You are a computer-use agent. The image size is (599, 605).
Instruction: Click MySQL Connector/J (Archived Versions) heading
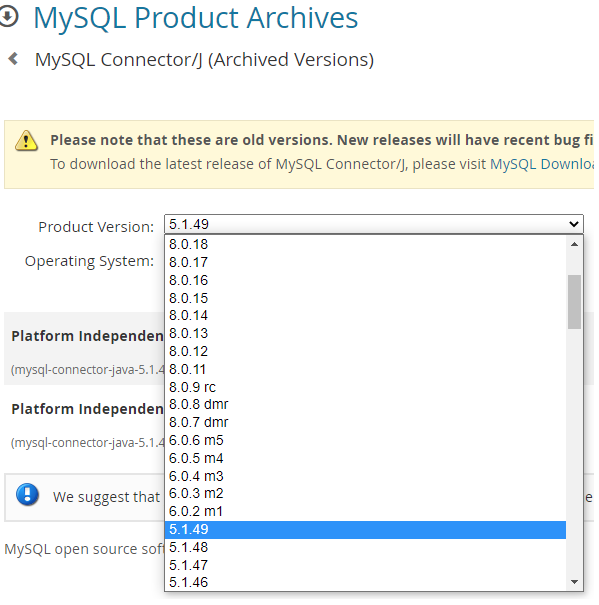(205, 60)
